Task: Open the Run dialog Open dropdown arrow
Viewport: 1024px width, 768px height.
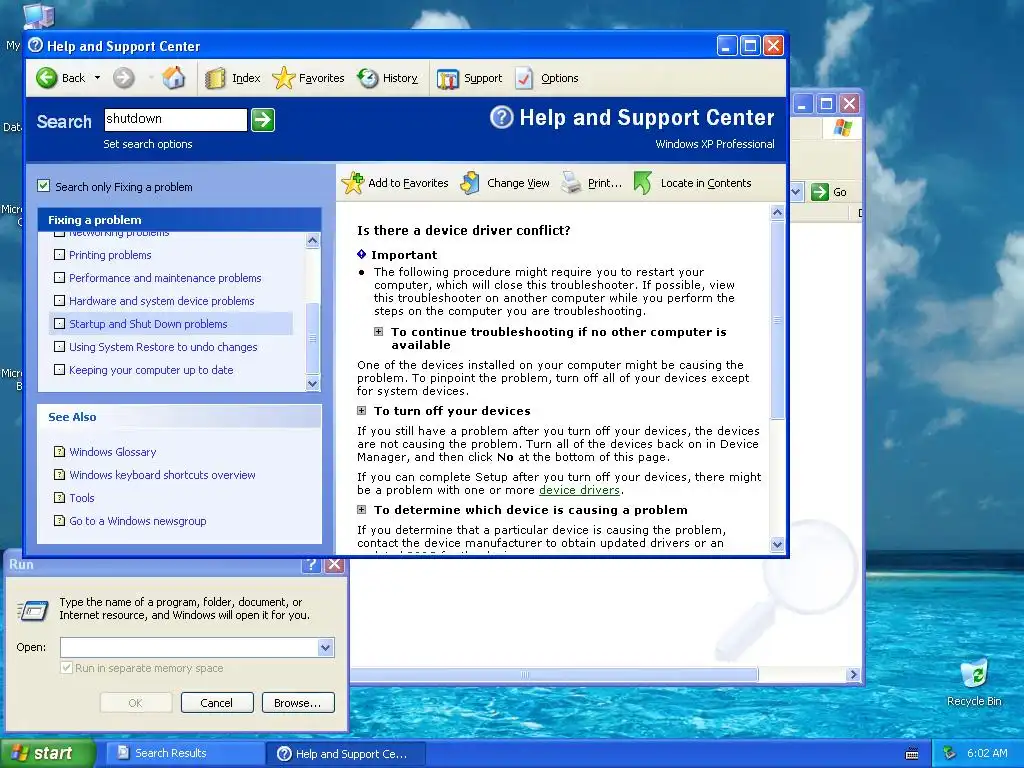Action: (x=326, y=647)
